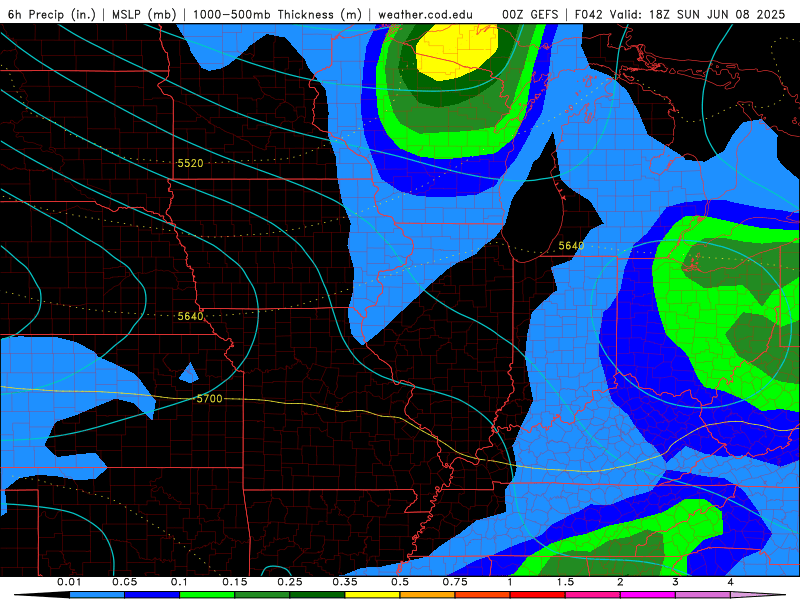Image resolution: width=800 pixels, height=600 pixels.
Task: Click the 2 legend value
Action: point(620,582)
